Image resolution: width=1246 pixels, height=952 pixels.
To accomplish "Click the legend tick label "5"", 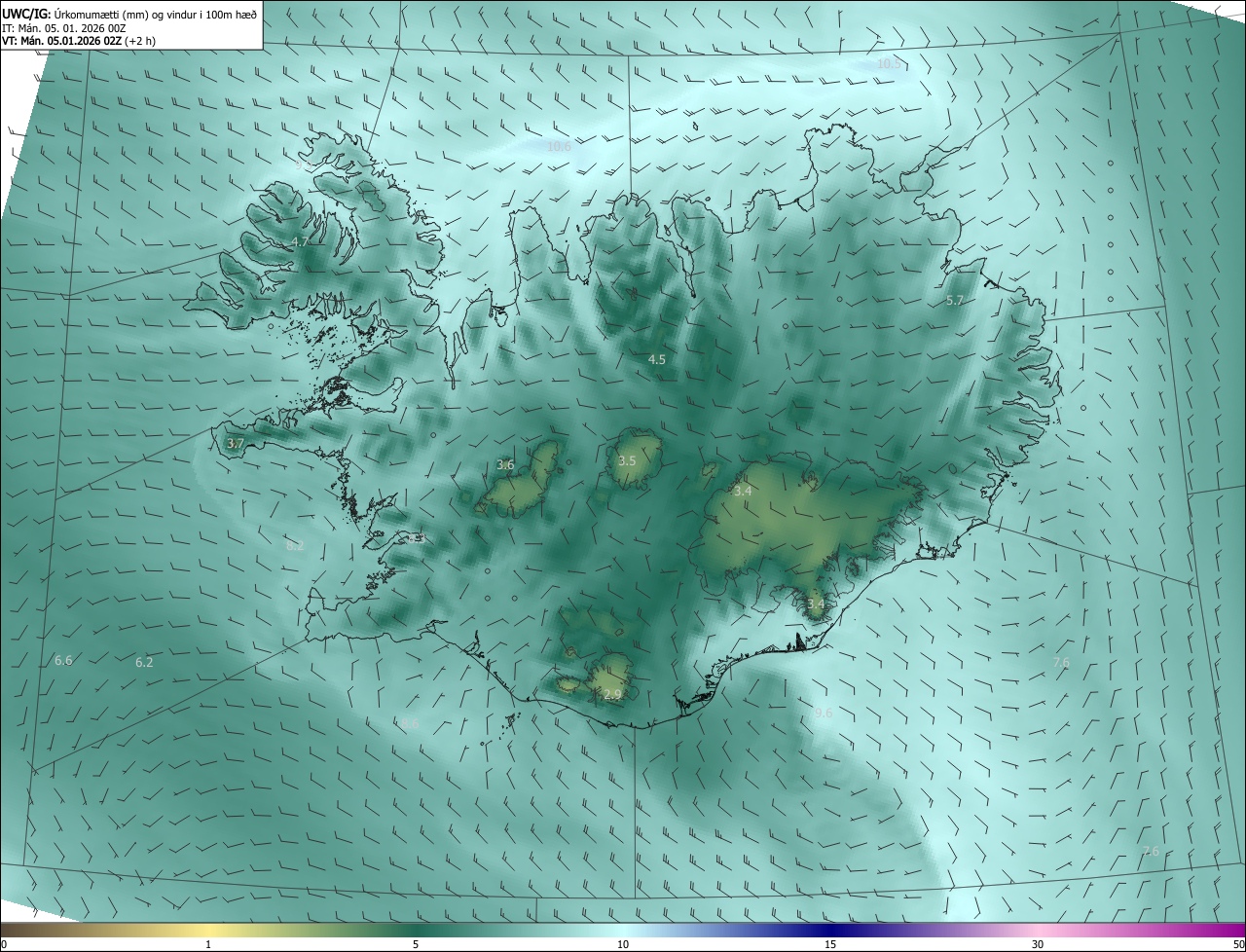I will coord(416,944).
